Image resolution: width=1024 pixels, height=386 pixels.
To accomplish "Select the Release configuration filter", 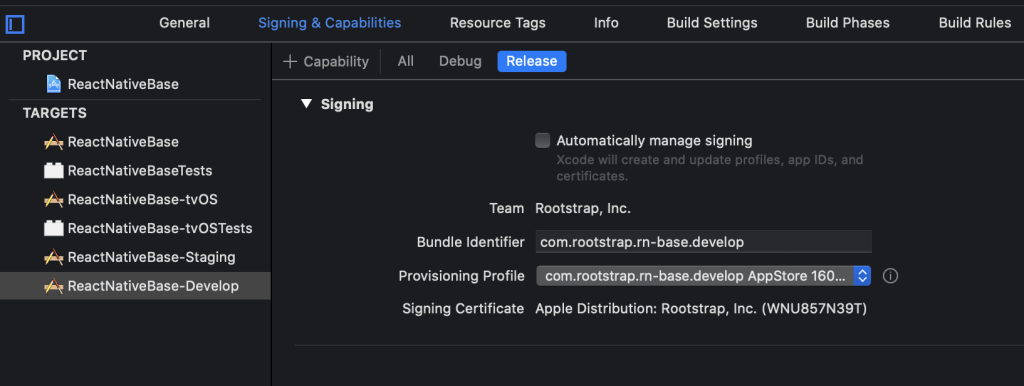I will [x=532, y=61].
